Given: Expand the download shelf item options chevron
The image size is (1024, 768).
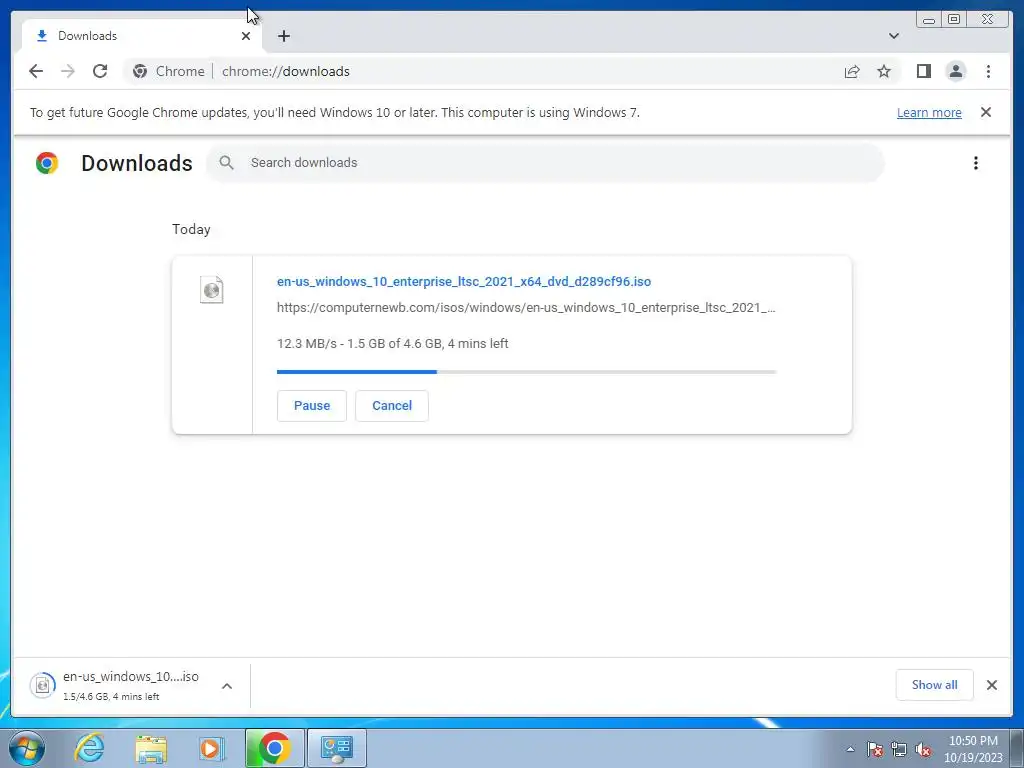Looking at the screenshot, I should [x=227, y=686].
